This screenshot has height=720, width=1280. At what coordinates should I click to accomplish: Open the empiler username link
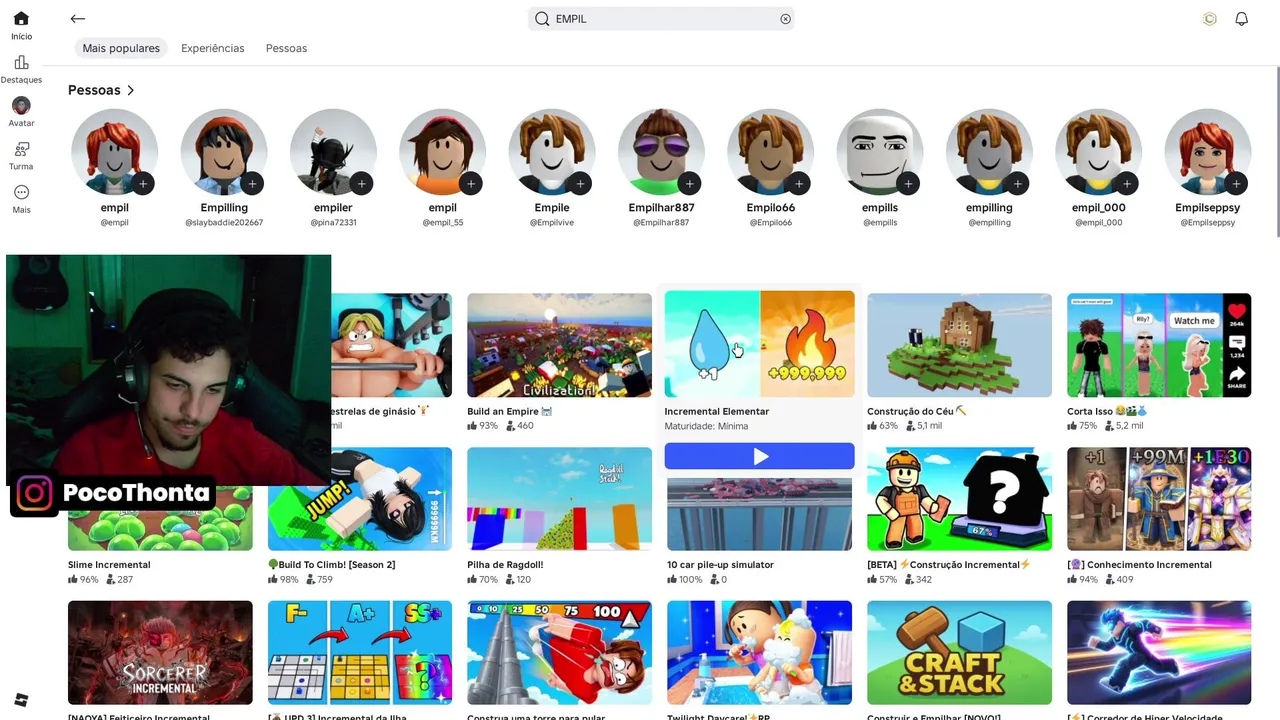pyautogui.click(x=333, y=208)
